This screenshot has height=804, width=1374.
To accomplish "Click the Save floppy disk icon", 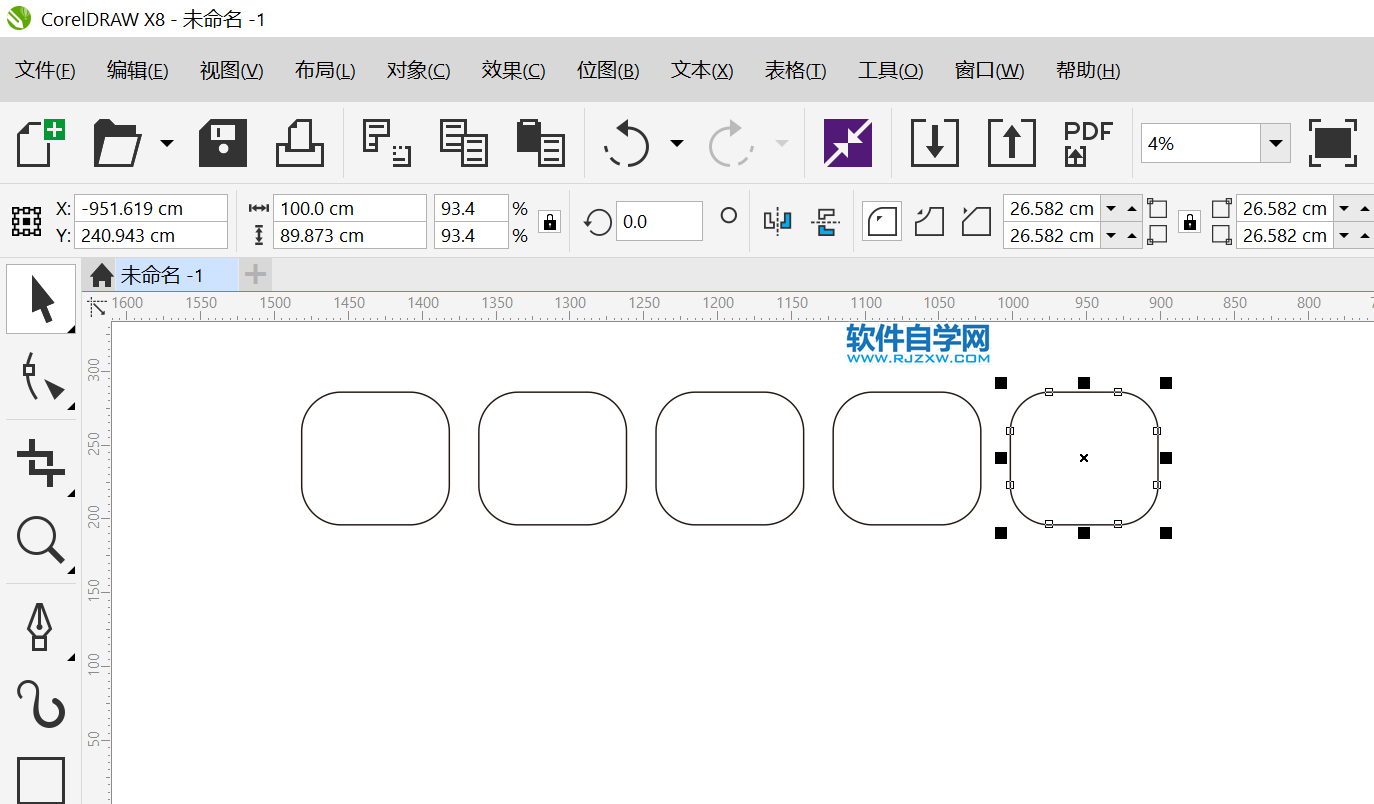I will (x=222, y=143).
